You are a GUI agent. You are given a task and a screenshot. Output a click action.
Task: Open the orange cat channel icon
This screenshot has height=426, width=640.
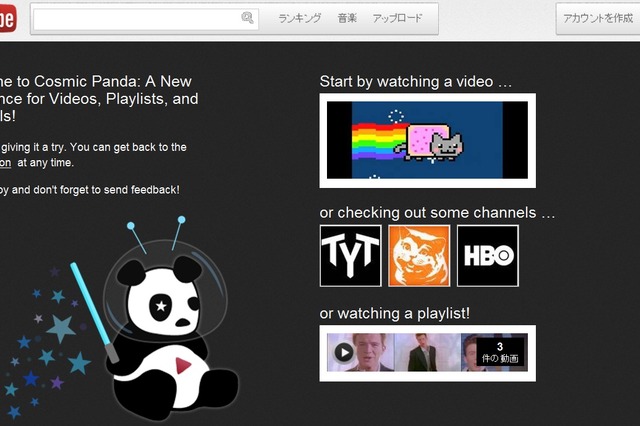[419, 256]
